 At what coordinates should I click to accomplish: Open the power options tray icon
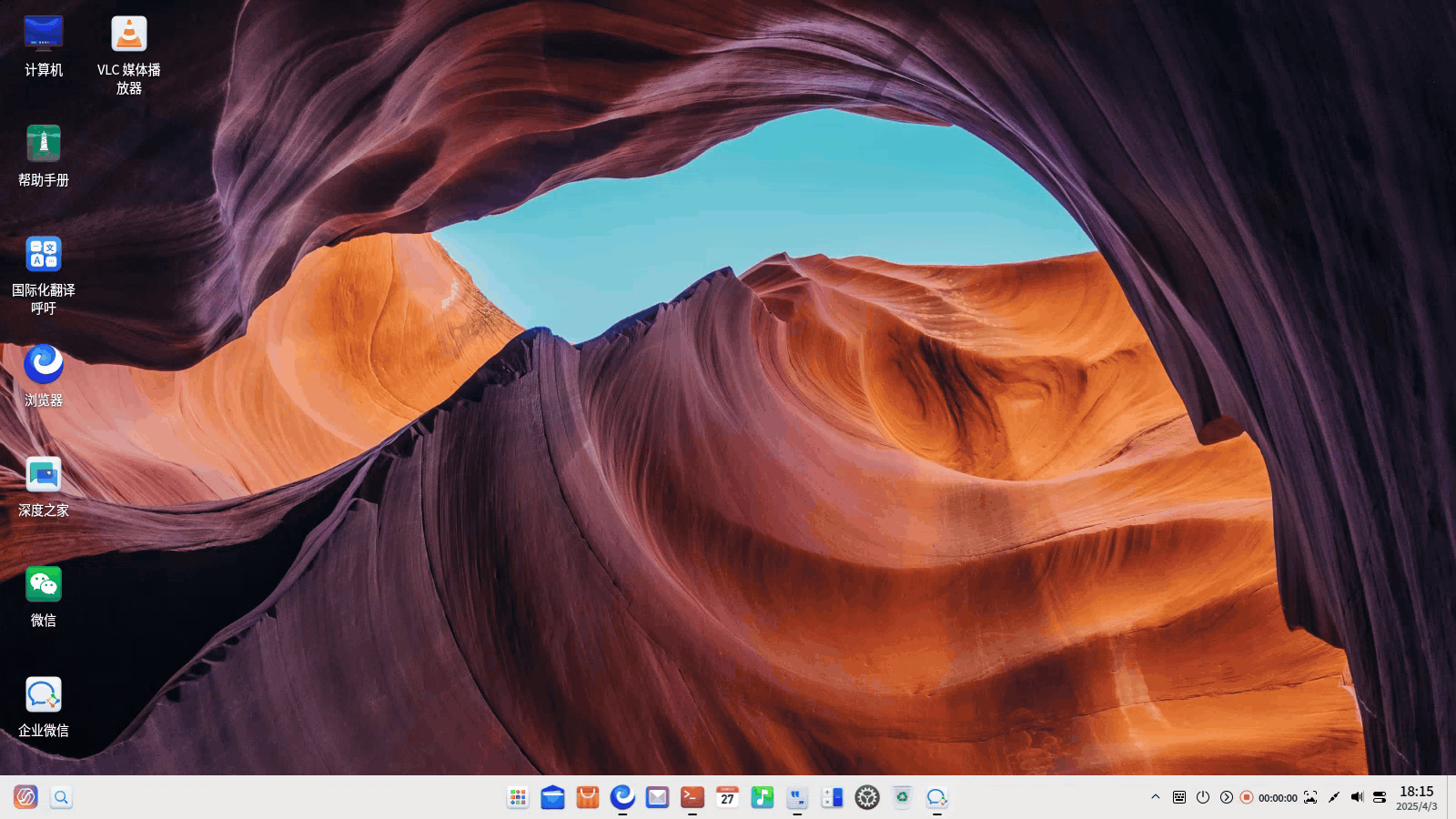click(1203, 797)
